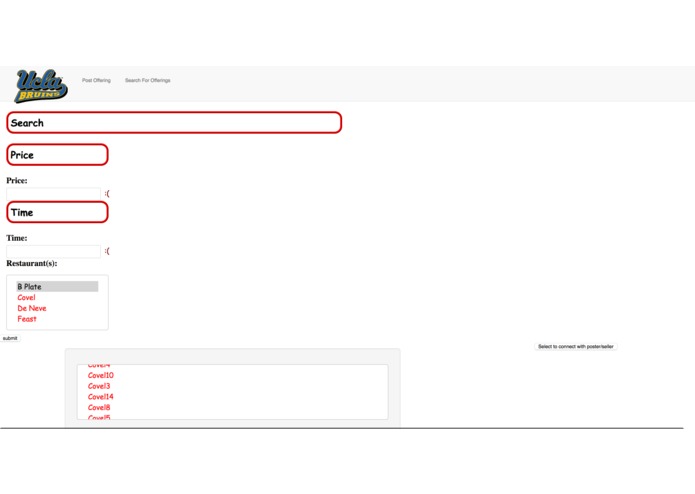This screenshot has width=695, height=494.
Task: Open the Post Offering page
Action: click(96, 80)
